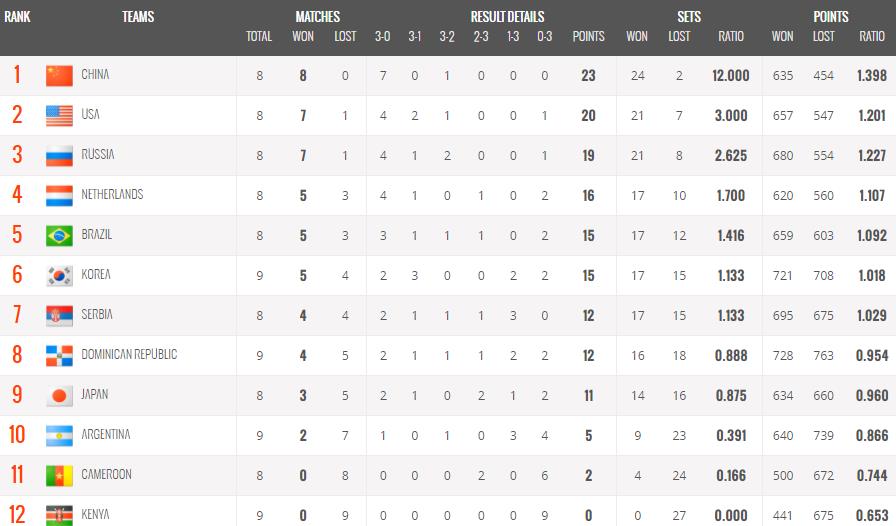This screenshot has width=896, height=526.
Task: Click China's rank number 1
Action: coord(17,75)
